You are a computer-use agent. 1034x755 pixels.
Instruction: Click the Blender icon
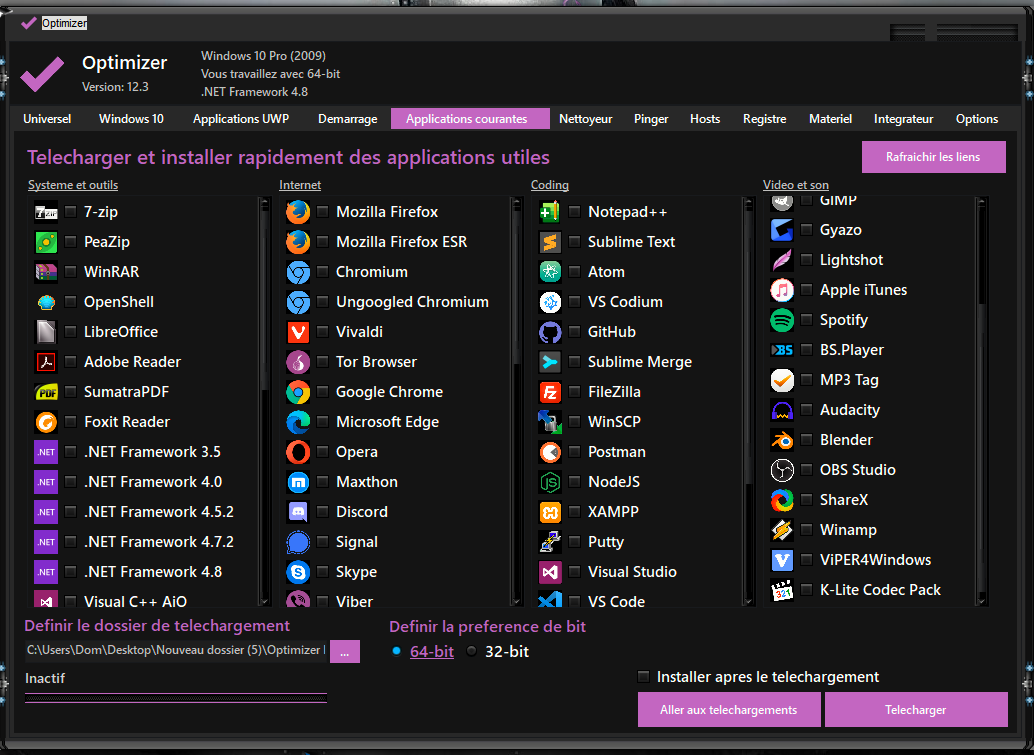click(x=782, y=440)
